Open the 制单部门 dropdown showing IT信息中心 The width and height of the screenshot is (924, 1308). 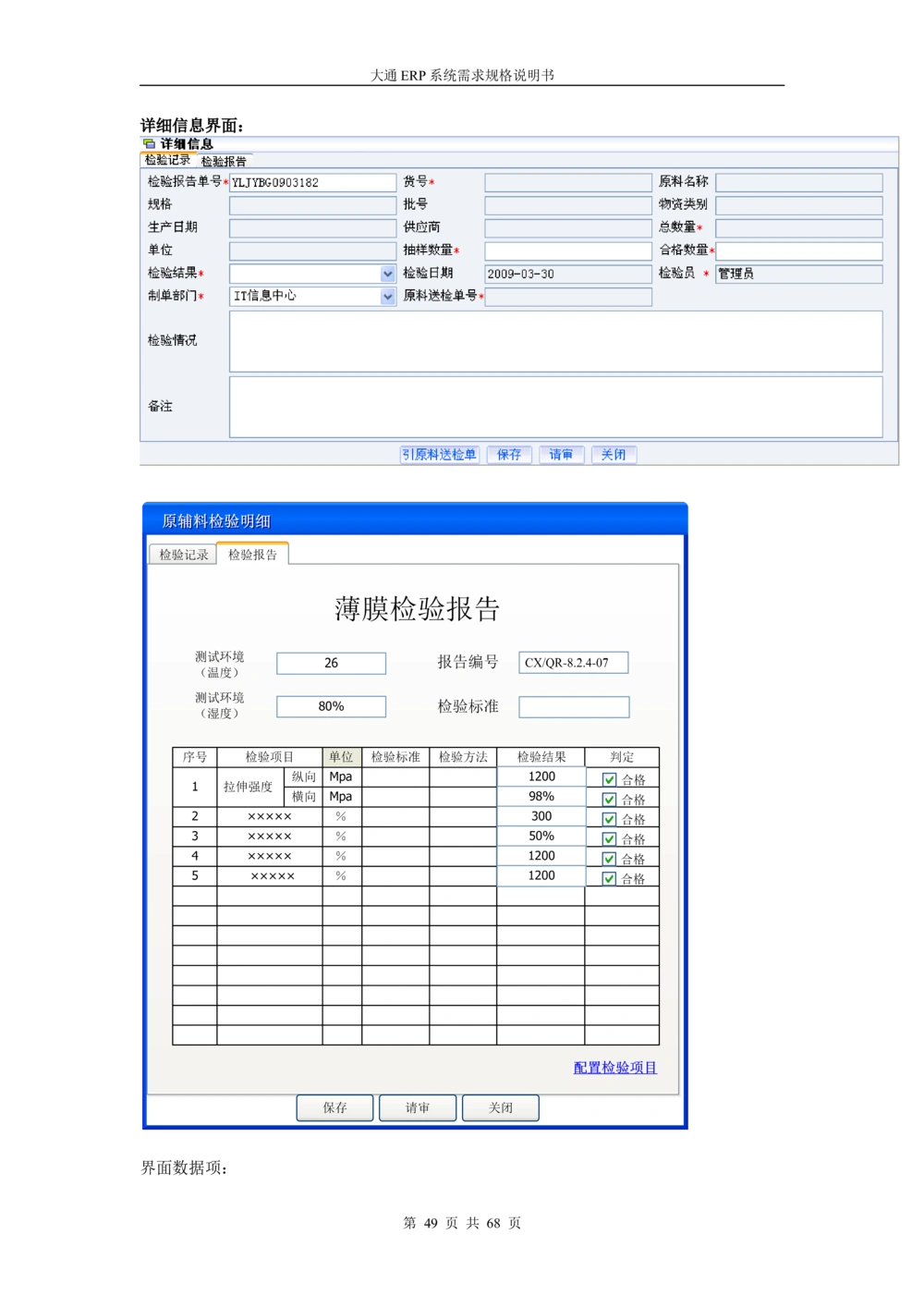click(x=388, y=296)
